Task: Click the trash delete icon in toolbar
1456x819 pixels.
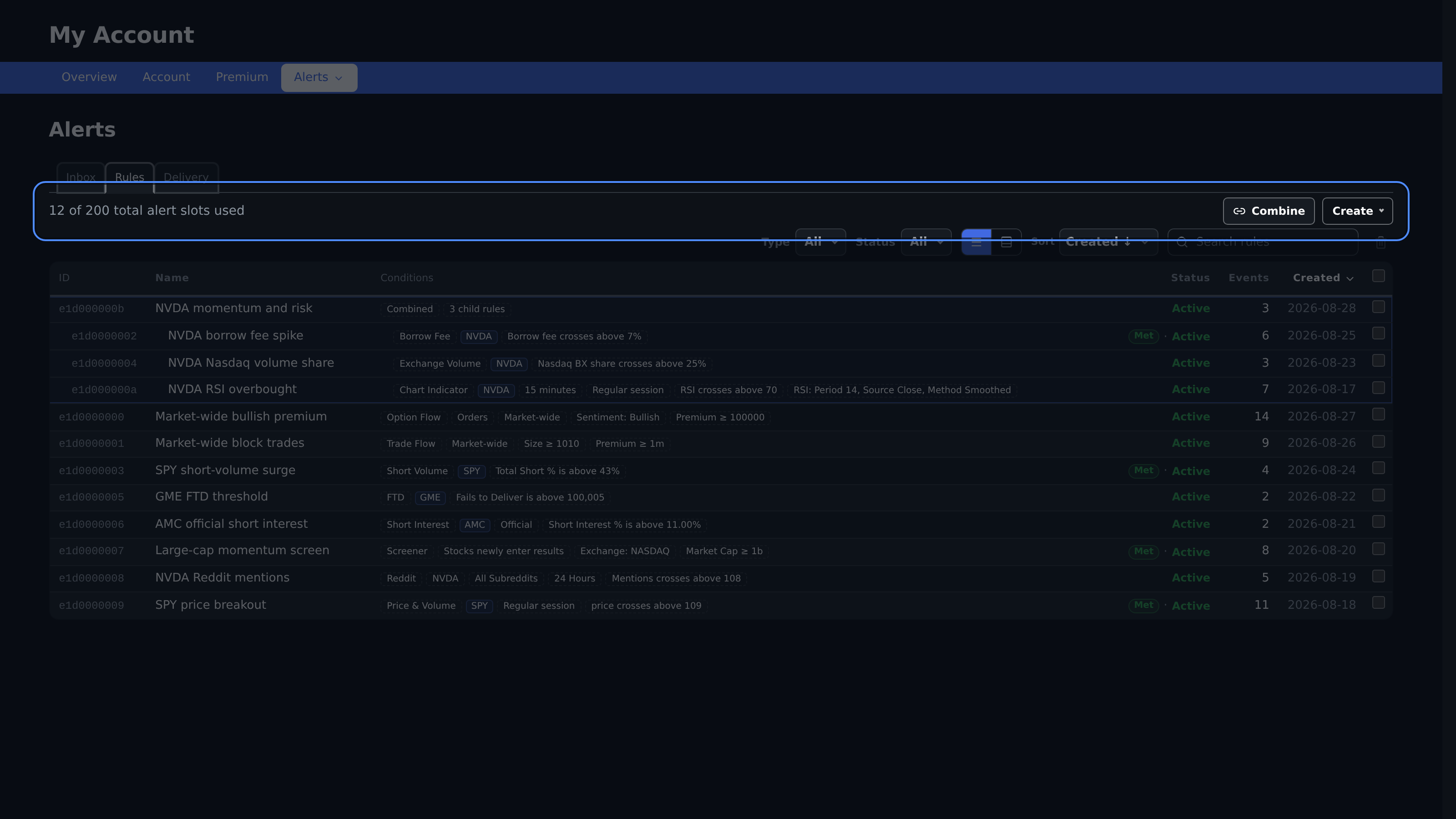Action: click(1380, 243)
